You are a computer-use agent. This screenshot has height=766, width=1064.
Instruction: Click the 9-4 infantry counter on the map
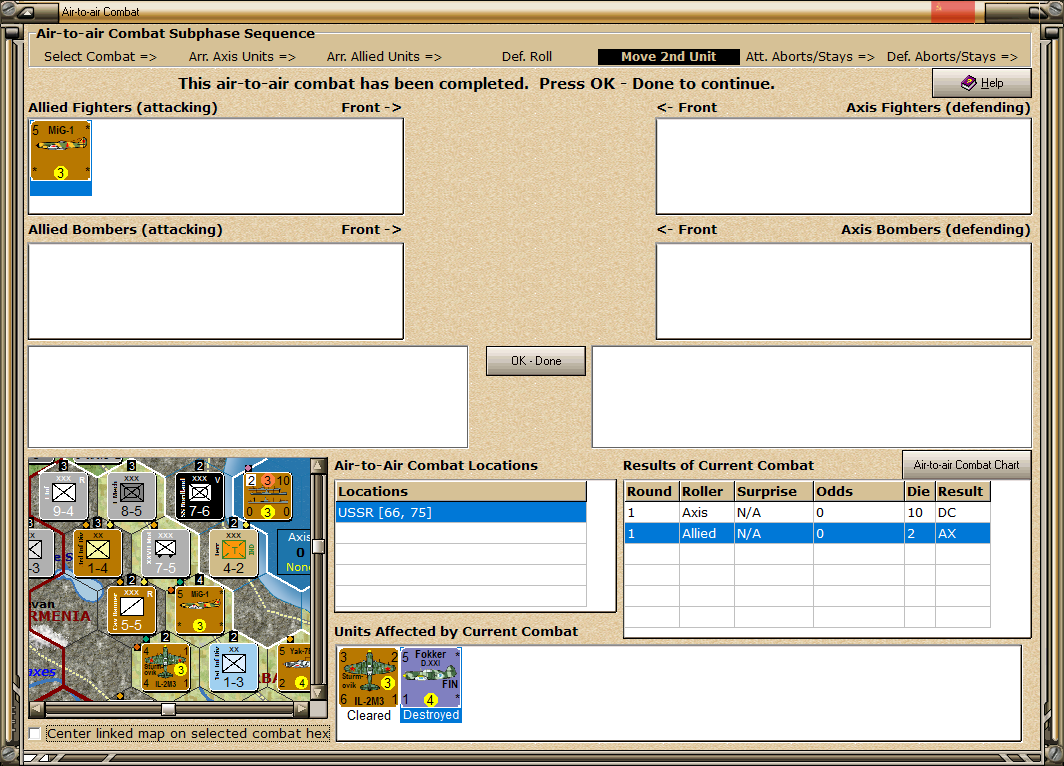tap(63, 495)
